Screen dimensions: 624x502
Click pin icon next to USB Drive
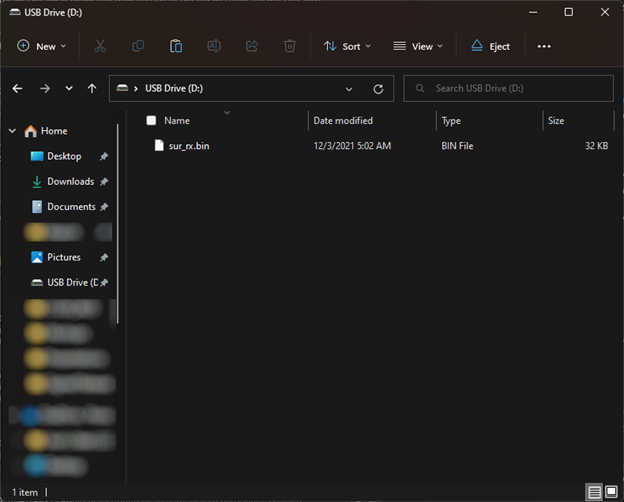click(104, 283)
